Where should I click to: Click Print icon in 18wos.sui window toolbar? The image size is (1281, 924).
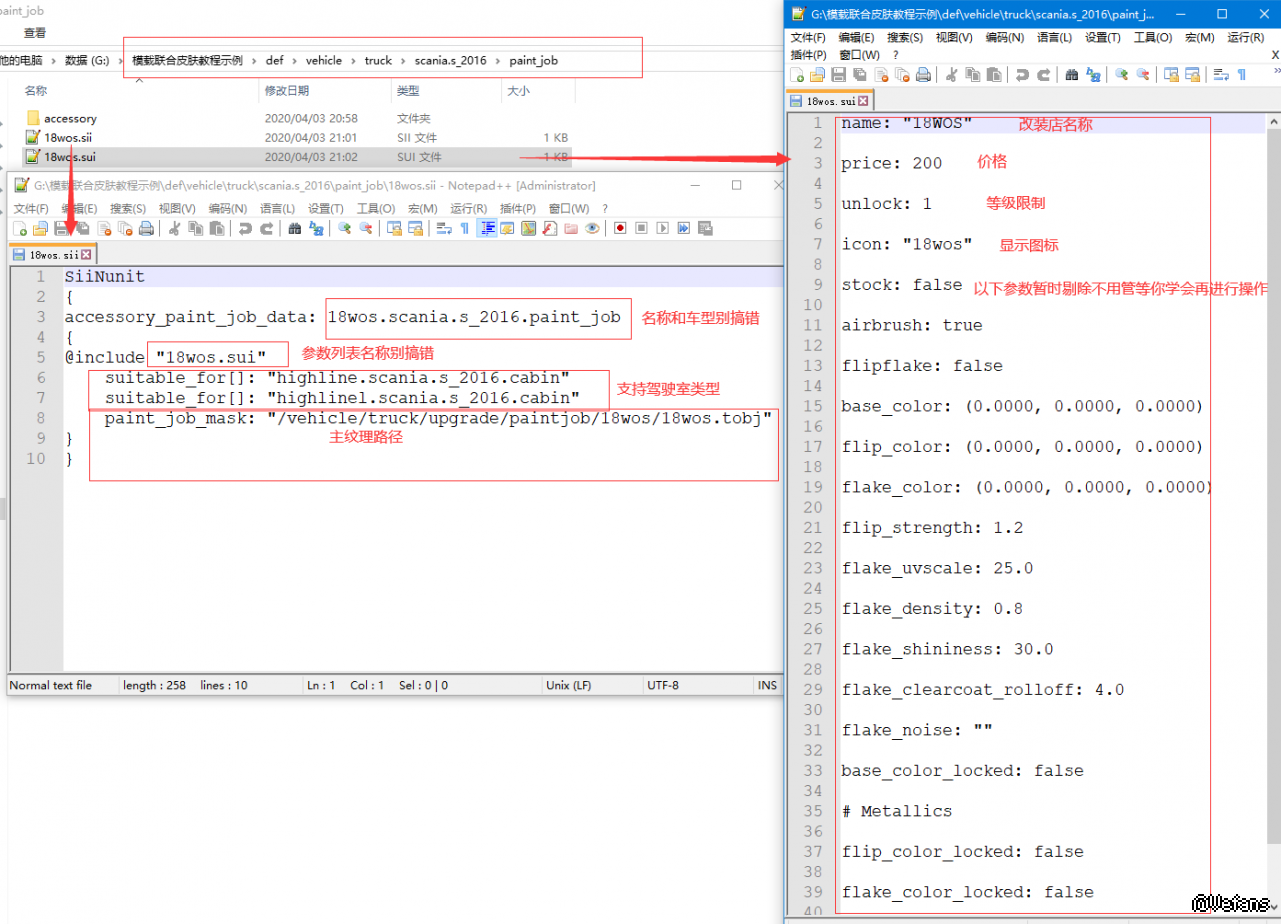click(x=923, y=75)
